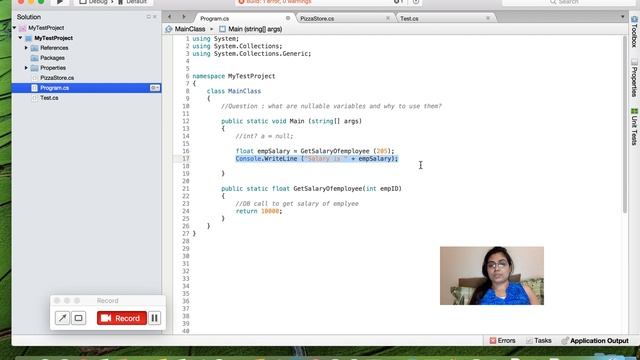640x360 pixels.
Task: Open the options gear on Program.cs row
Action: 155,88
